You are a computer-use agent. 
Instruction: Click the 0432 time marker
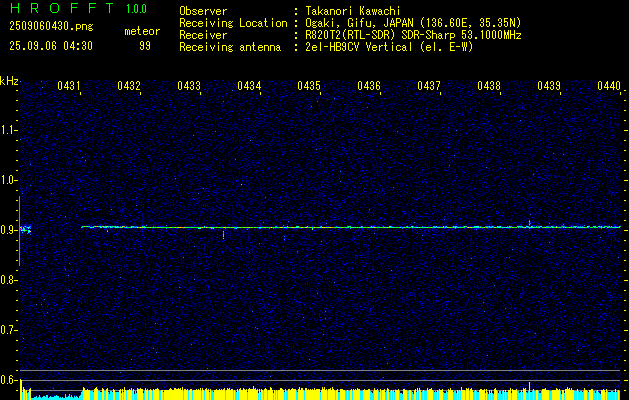(x=129, y=85)
